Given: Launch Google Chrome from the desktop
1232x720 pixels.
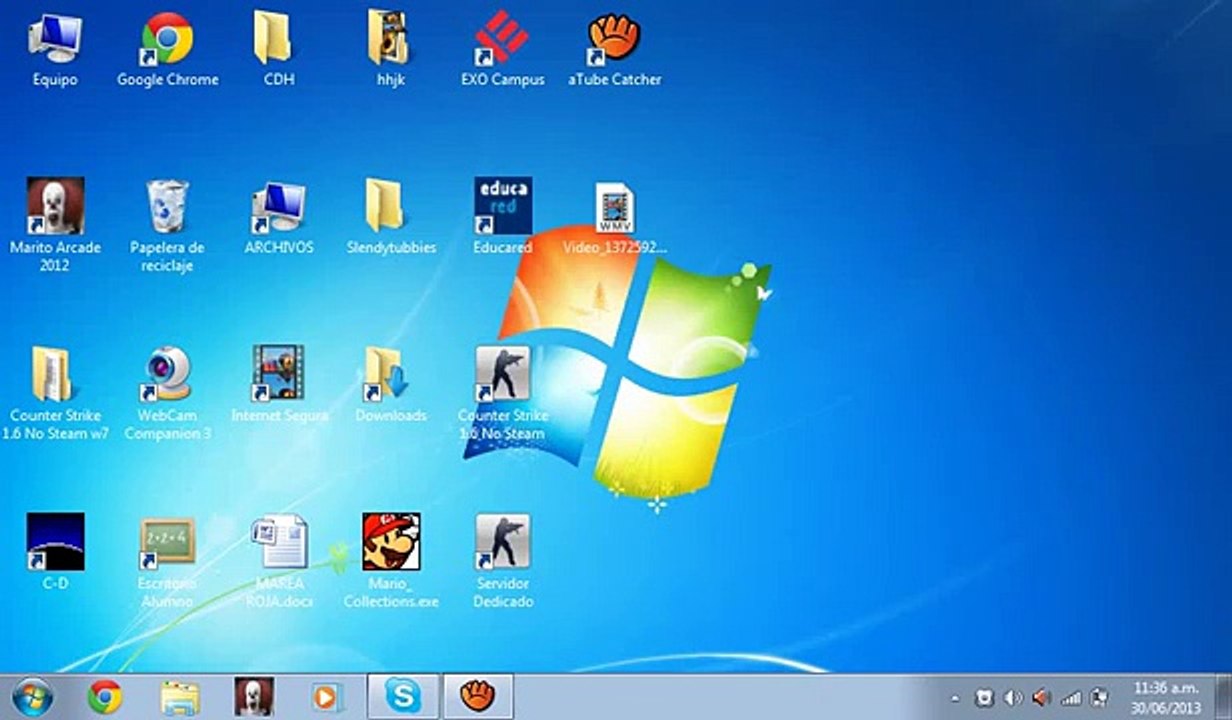Looking at the screenshot, I should (x=168, y=50).
